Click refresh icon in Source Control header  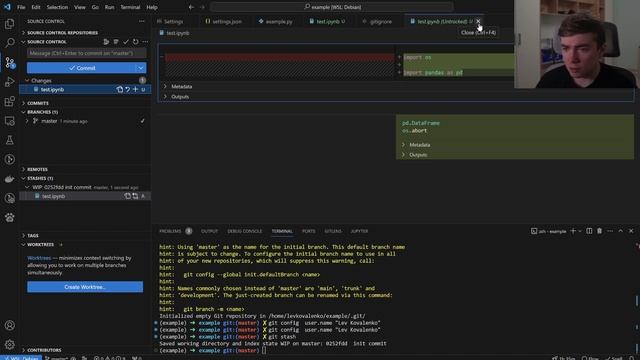click(136, 42)
